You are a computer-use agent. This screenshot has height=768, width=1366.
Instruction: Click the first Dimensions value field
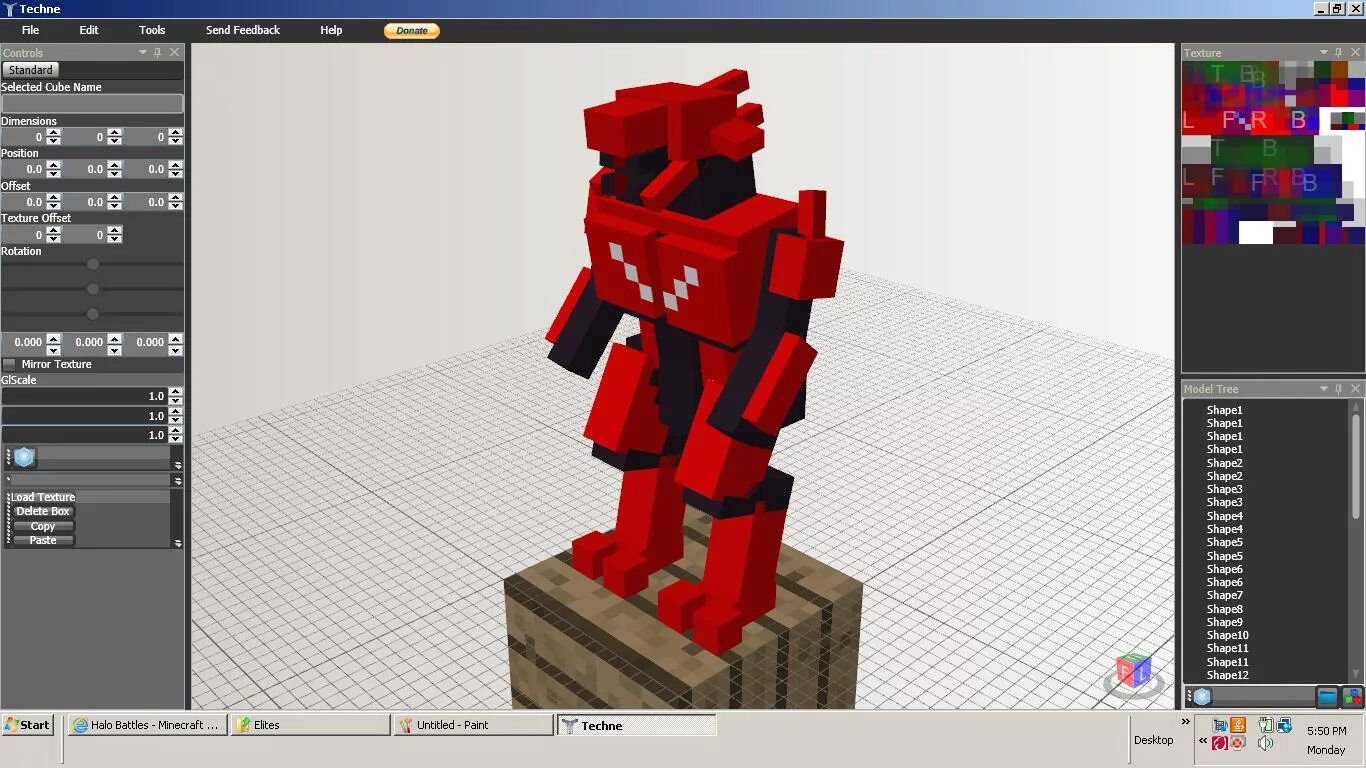(x=23, y=137)
